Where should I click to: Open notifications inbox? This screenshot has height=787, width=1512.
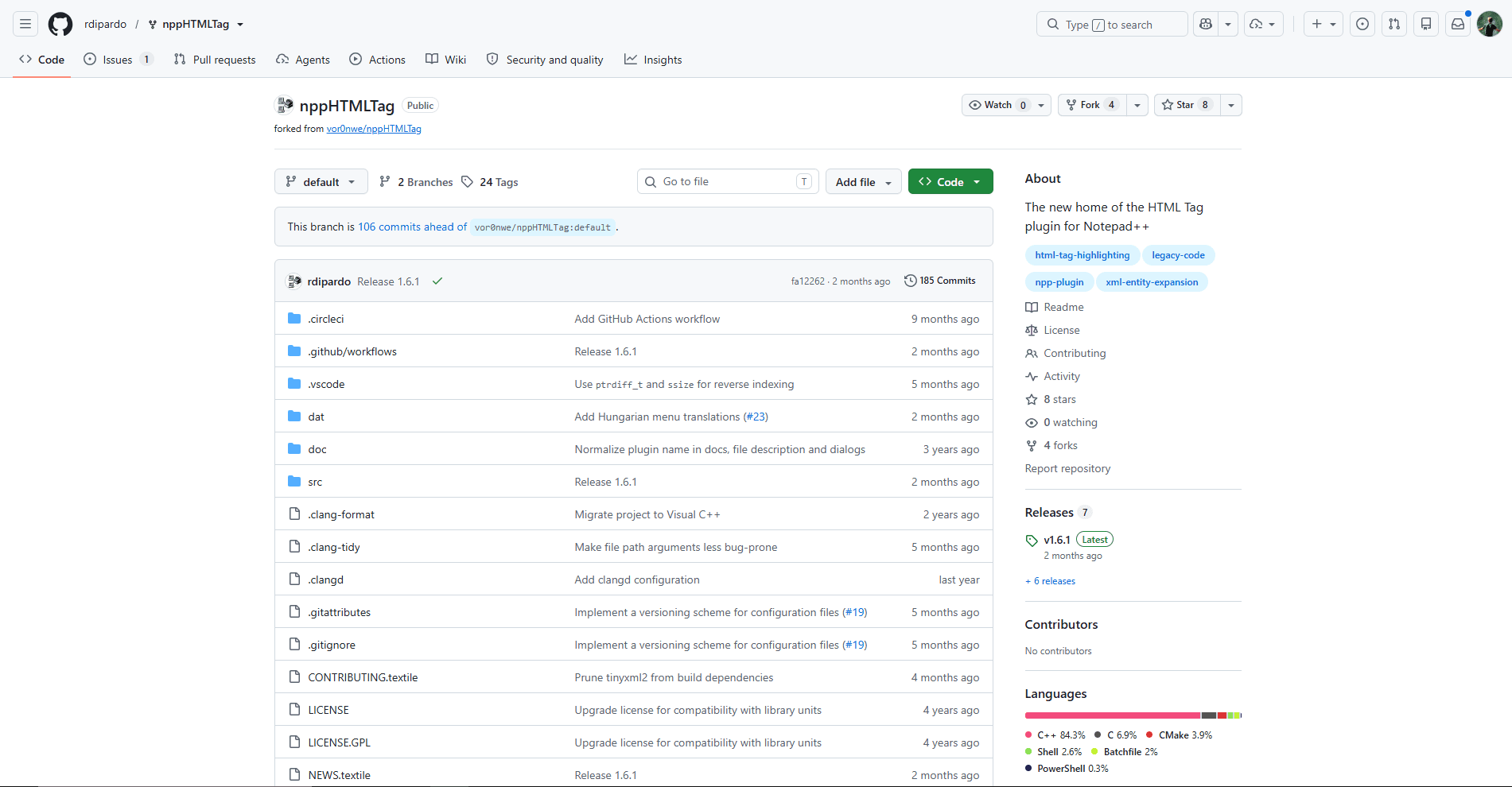[x=1458, y=25]
